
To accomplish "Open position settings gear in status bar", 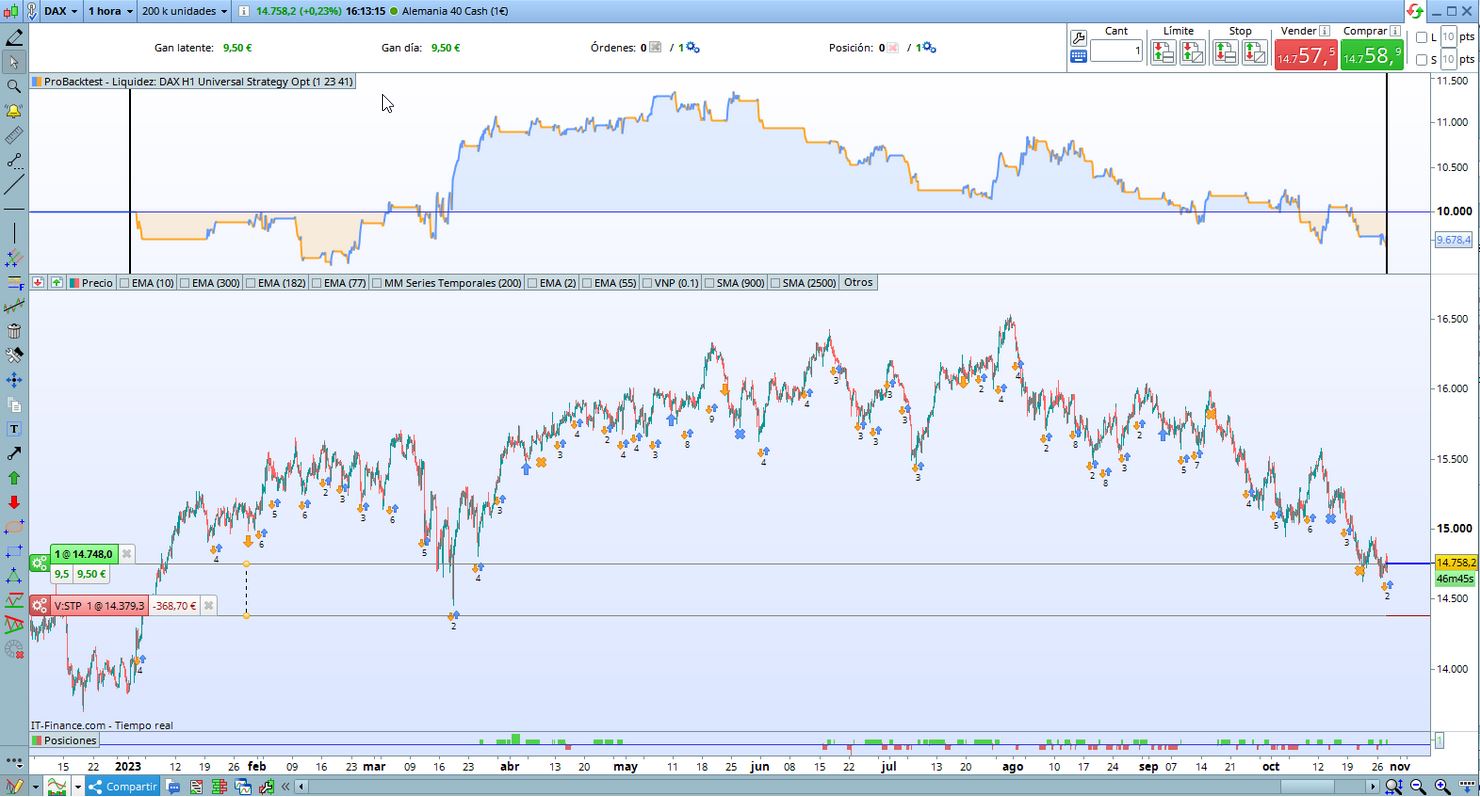I will pos(929,47).
